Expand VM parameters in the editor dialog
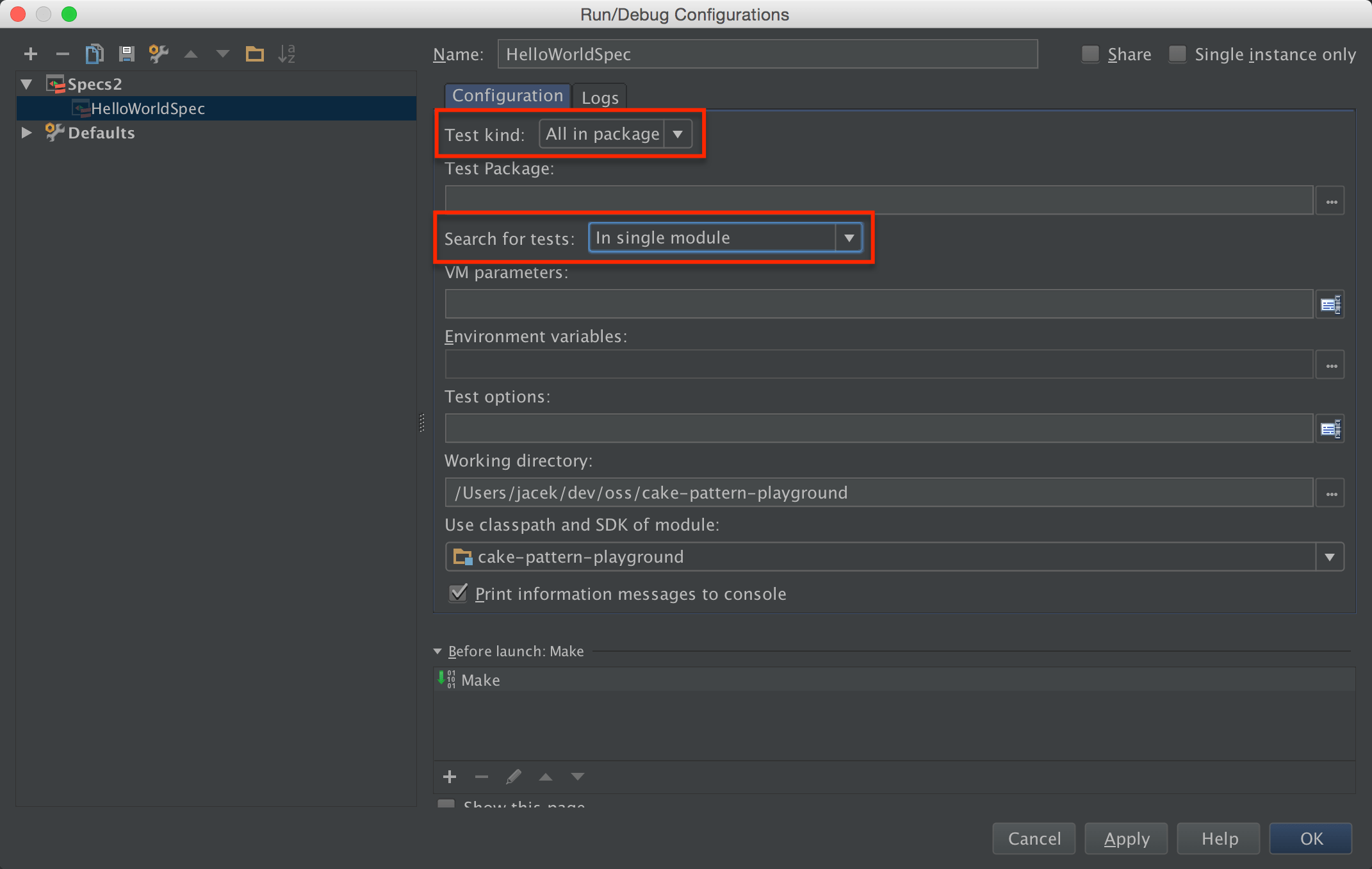Screen dimensions: 1372x869 coord(1330,304)
